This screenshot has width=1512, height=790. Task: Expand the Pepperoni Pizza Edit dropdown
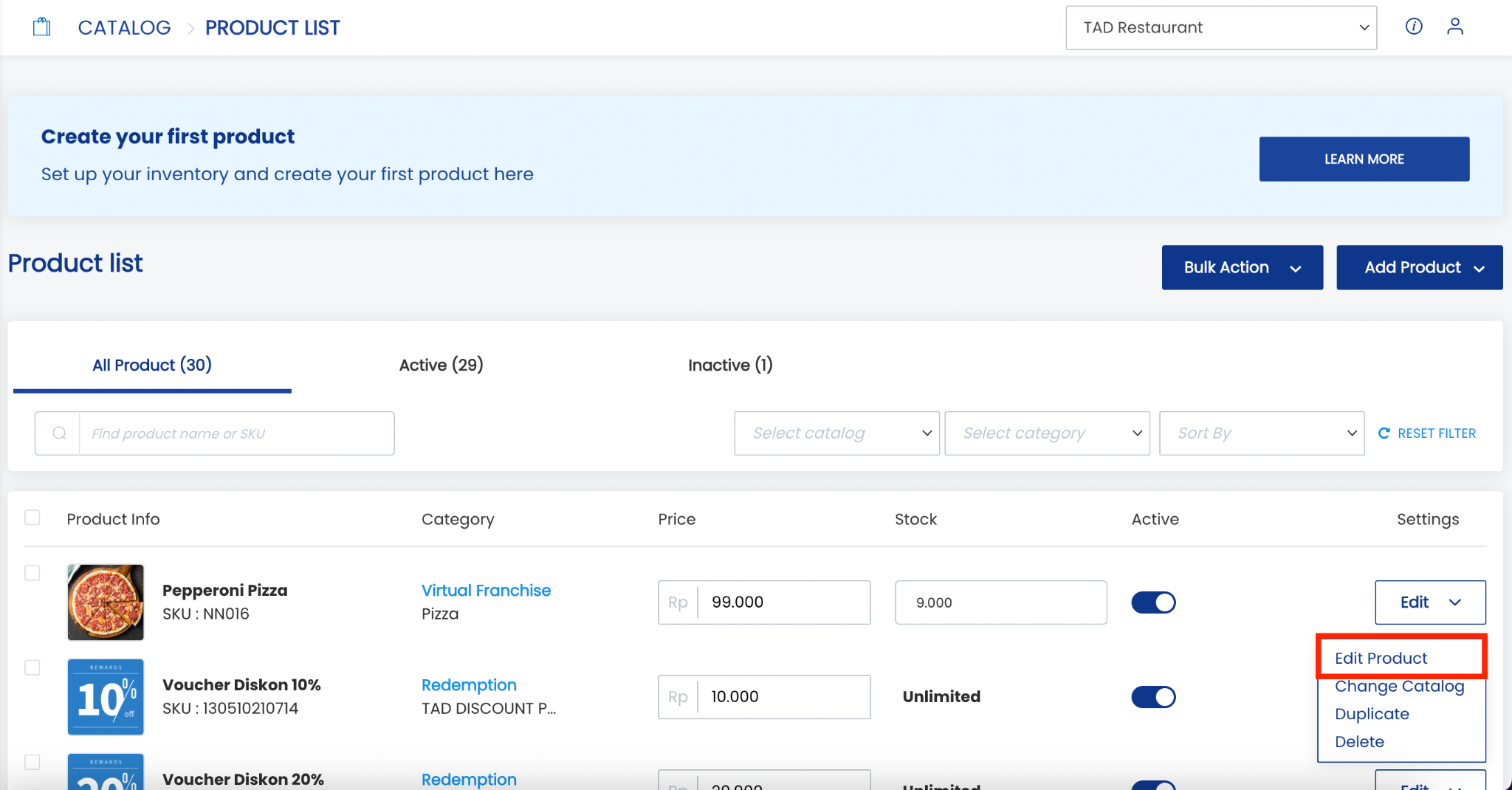1431,602
